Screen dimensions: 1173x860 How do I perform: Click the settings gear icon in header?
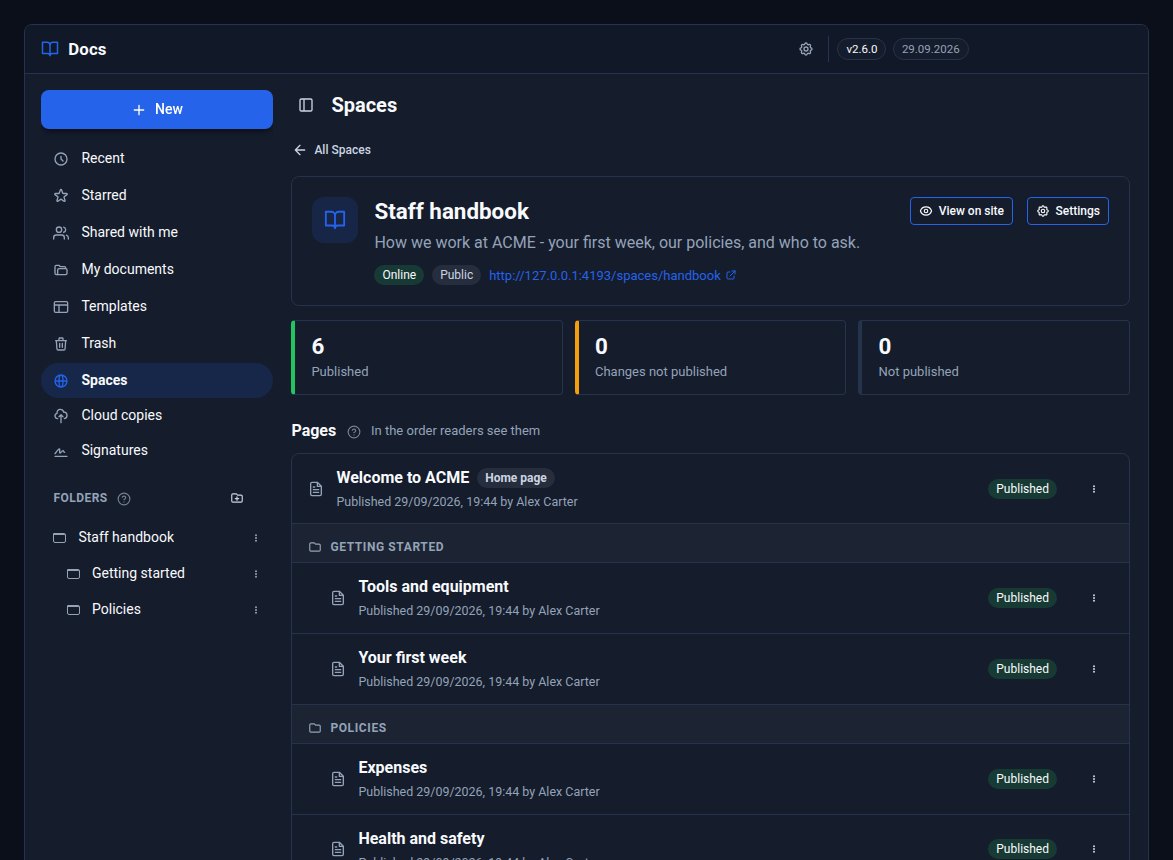pyautogui.click(x=806, y=49)
